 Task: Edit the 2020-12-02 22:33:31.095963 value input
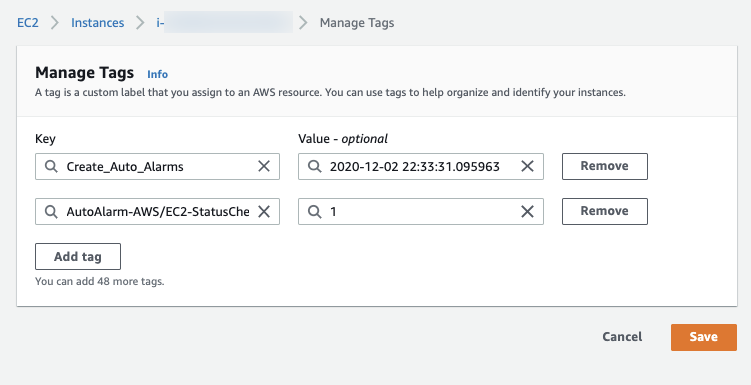[421, 166]
